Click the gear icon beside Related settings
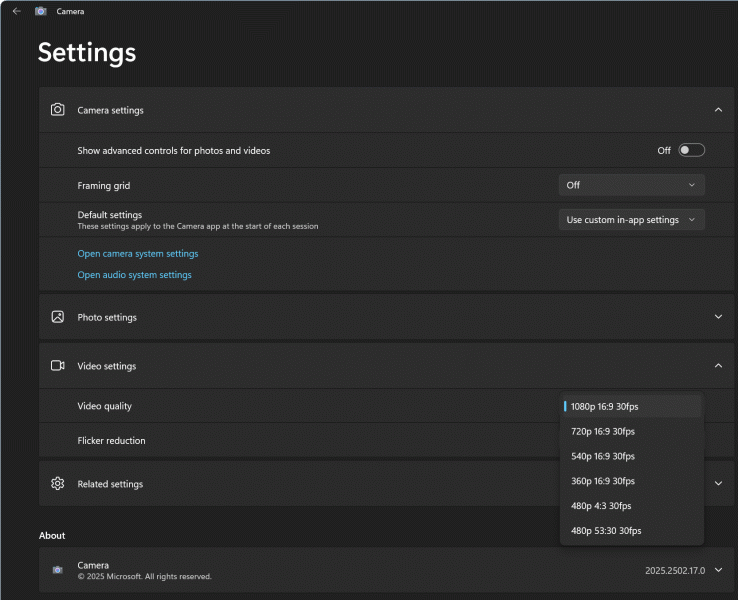Screen dimensions: 738x600 pos(58,484)
